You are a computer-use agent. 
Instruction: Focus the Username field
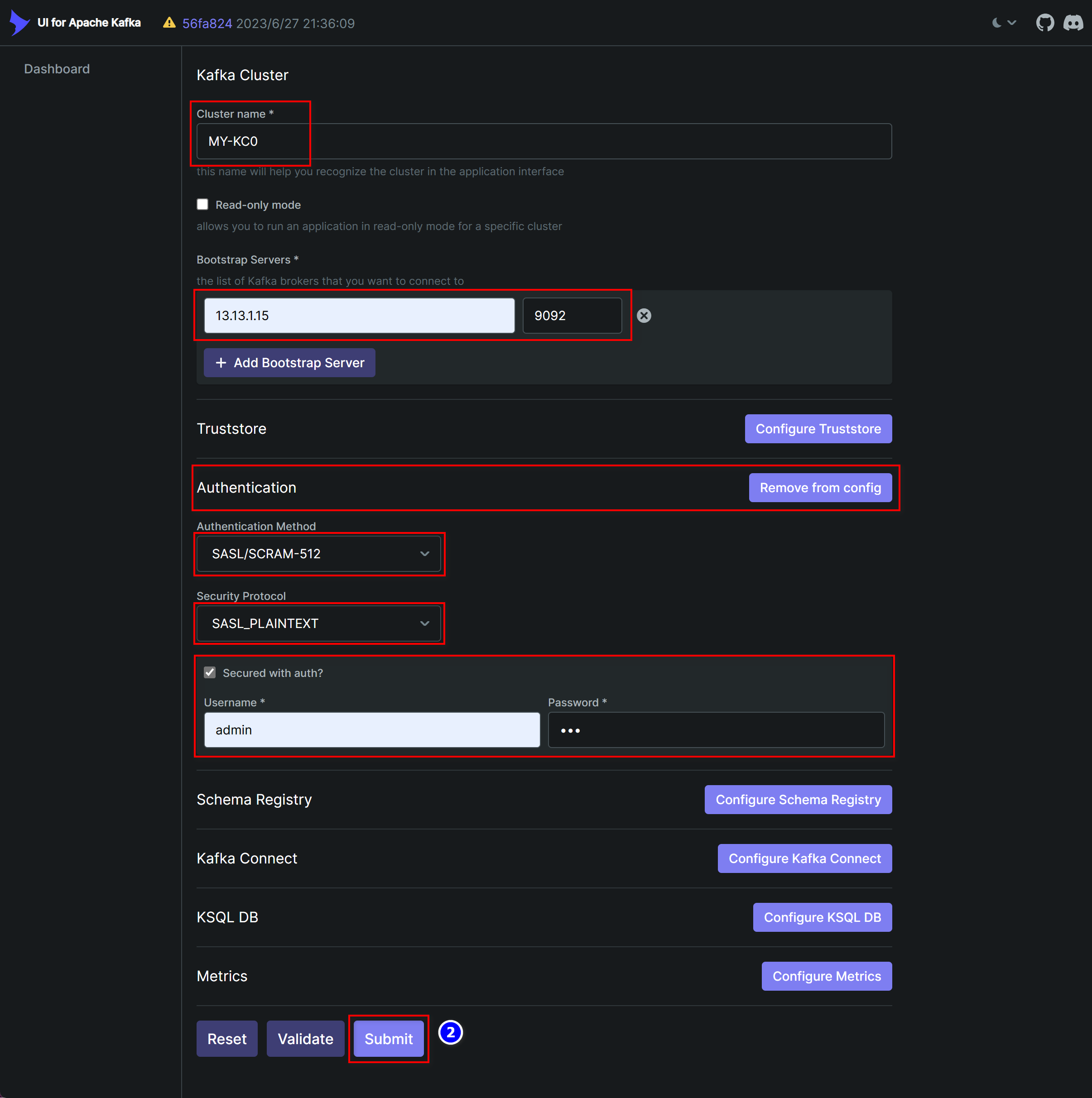pyautogui.click(x=372, y=730)
